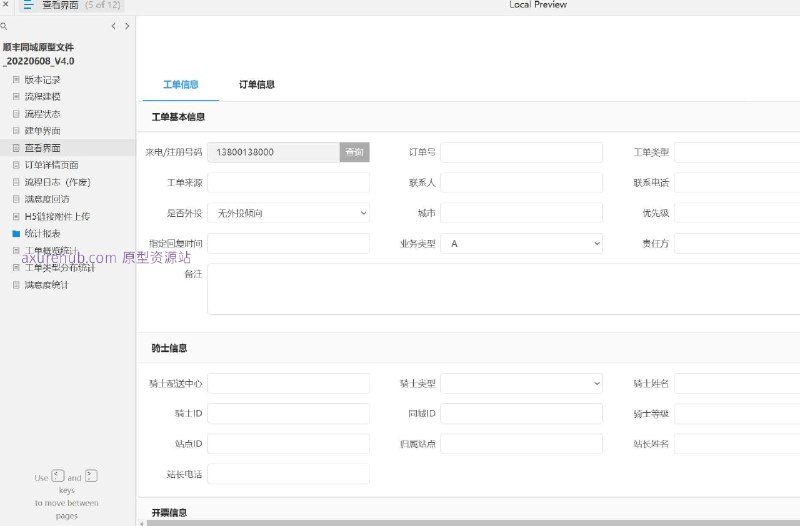Click the 联系电话 input field

pos(737,183)
